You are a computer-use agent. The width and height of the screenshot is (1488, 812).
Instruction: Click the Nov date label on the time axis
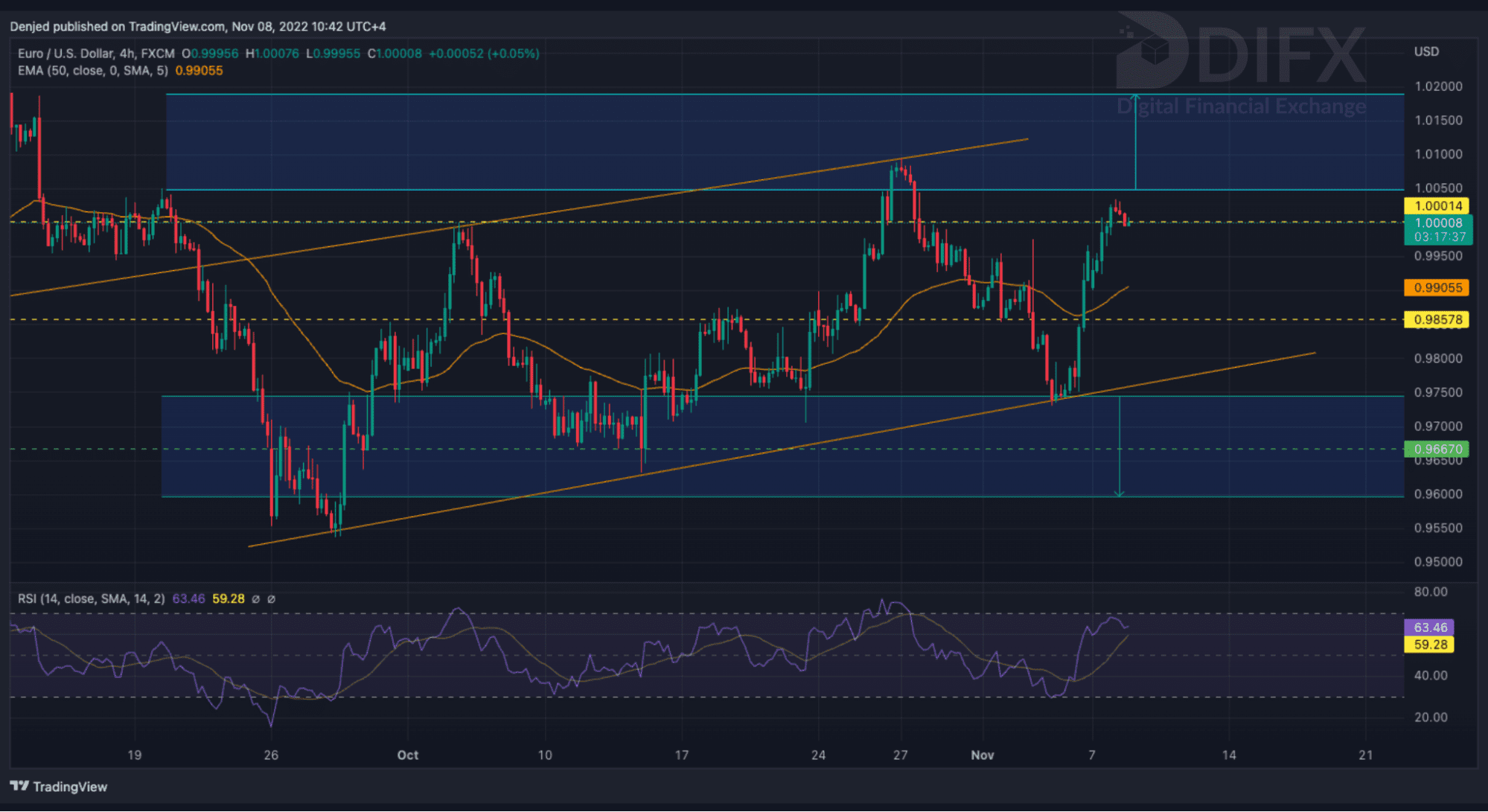tap(982, 755)
